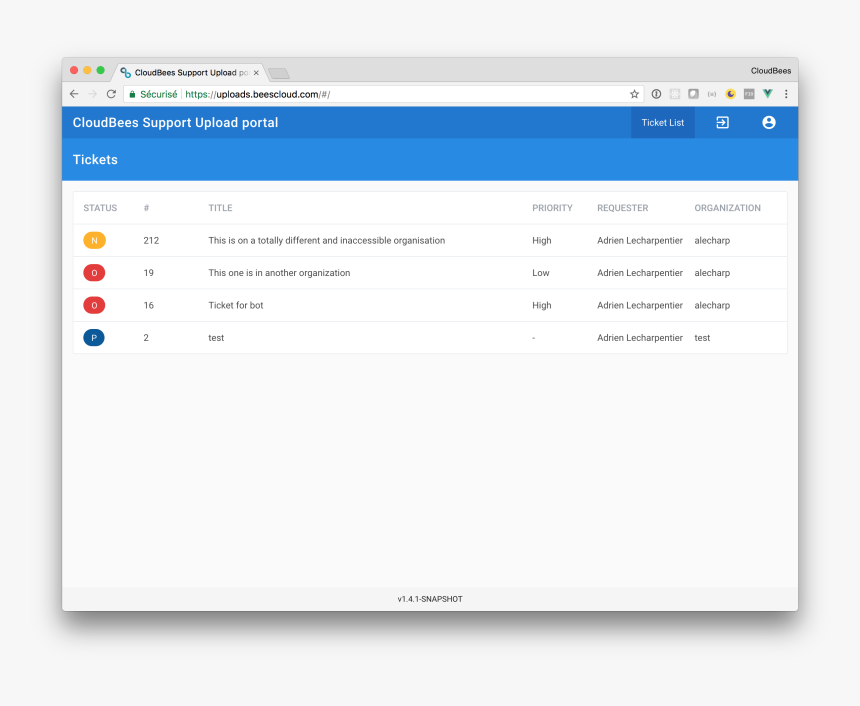Click the logout arrow icon in header
This screenshot has width=860, height=706.
[722, 122]
